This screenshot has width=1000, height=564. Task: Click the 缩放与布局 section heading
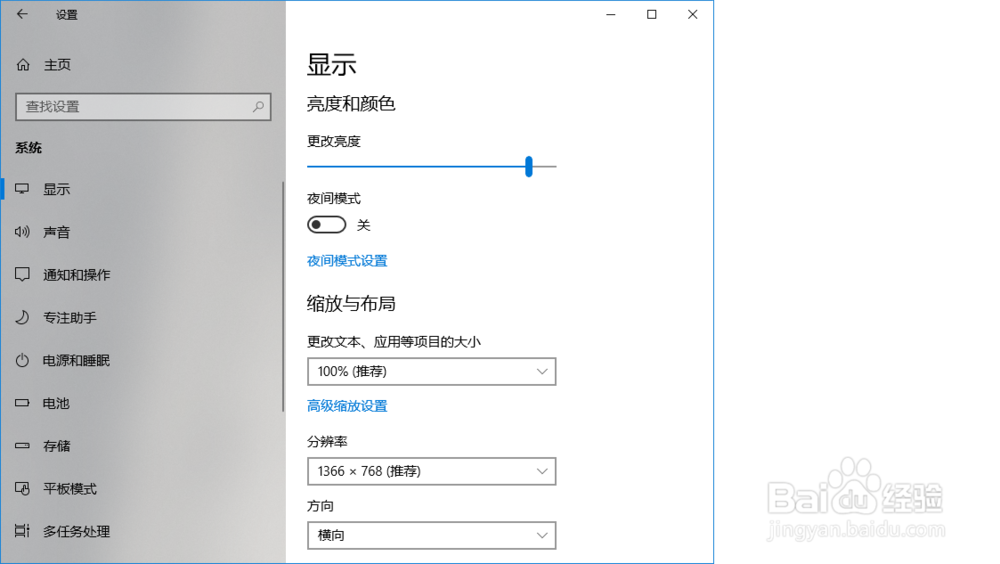coord(351,304)
